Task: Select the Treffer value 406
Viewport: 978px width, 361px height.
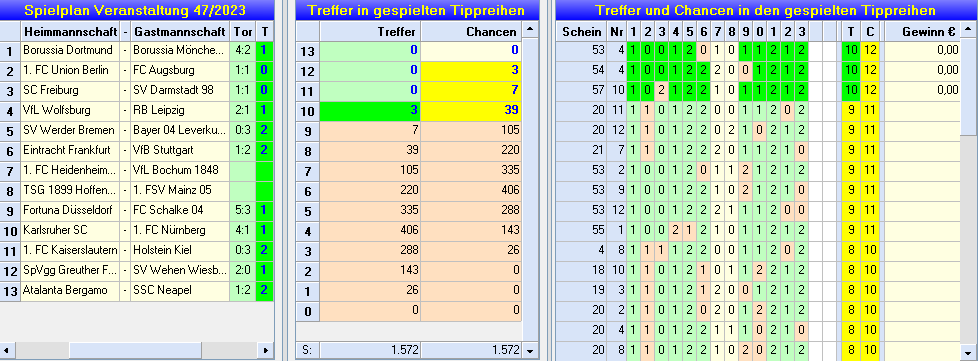Action: (370, 230)
